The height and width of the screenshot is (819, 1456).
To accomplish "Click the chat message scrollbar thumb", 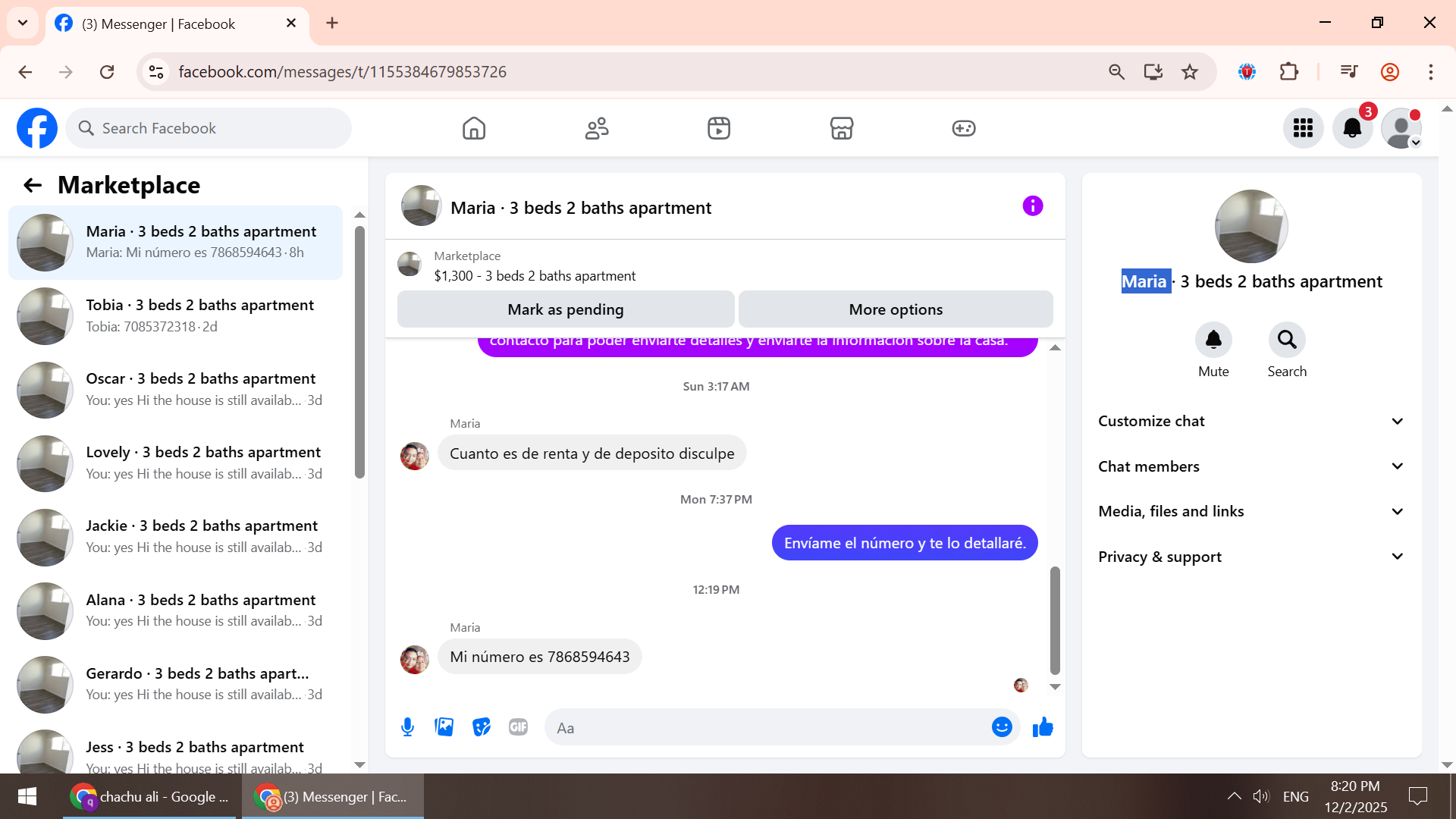I will coord(1054,620).
